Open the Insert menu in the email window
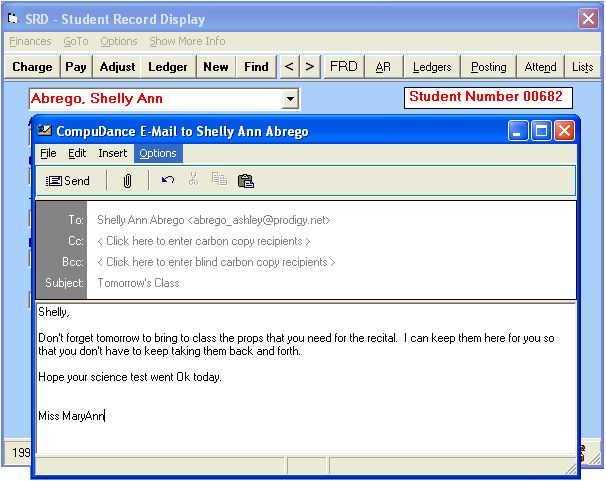The width and height of the screenshot is (606, 481). click(x=112, y=153)
